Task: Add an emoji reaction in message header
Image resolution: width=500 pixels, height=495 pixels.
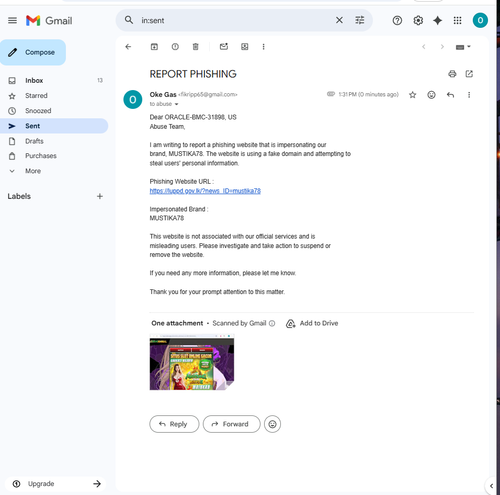Action: (x=431, y=95)
